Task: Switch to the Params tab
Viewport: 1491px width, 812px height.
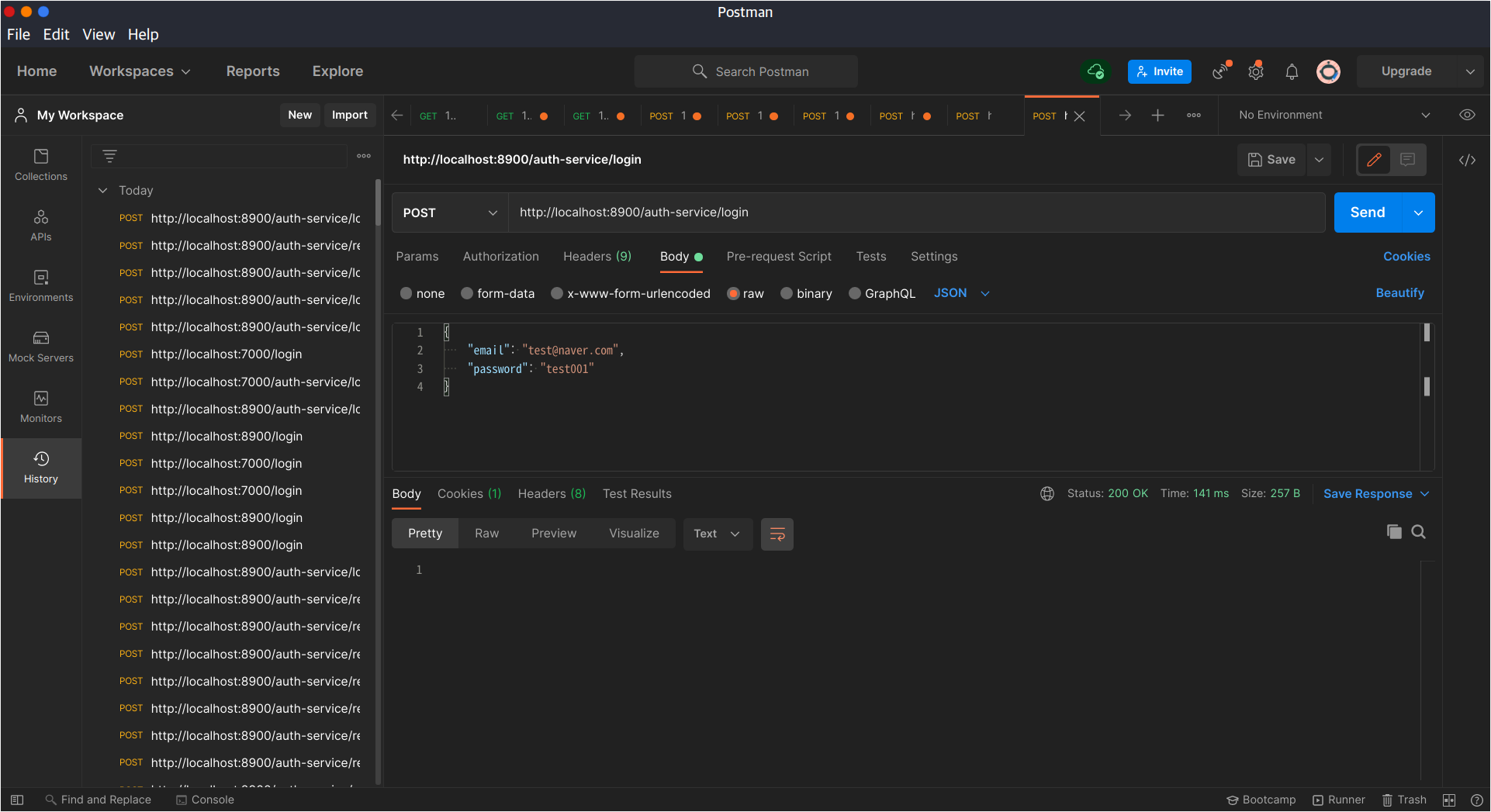Action: point(417,257)
